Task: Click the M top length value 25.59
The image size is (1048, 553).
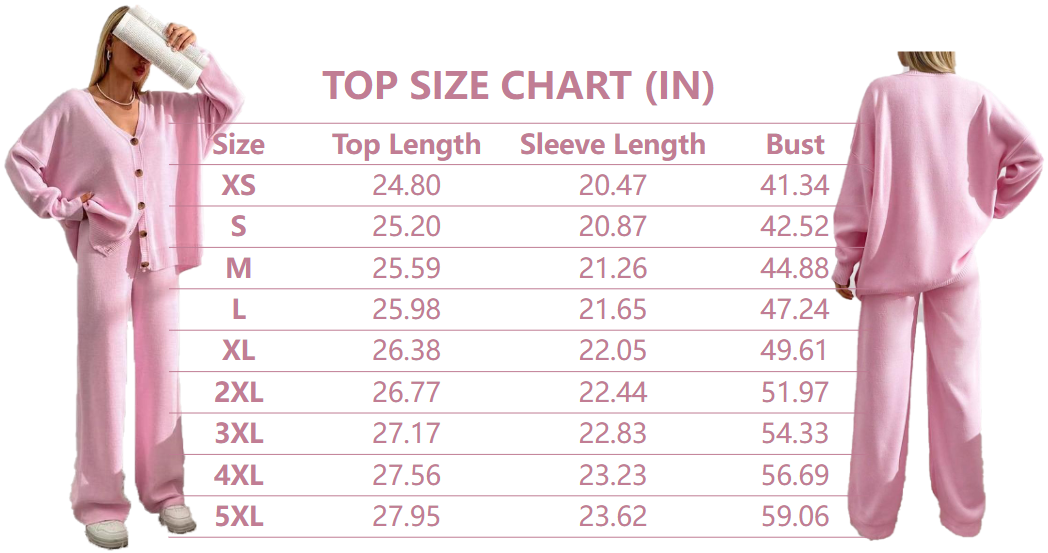Action: click(x=406, y=268)
